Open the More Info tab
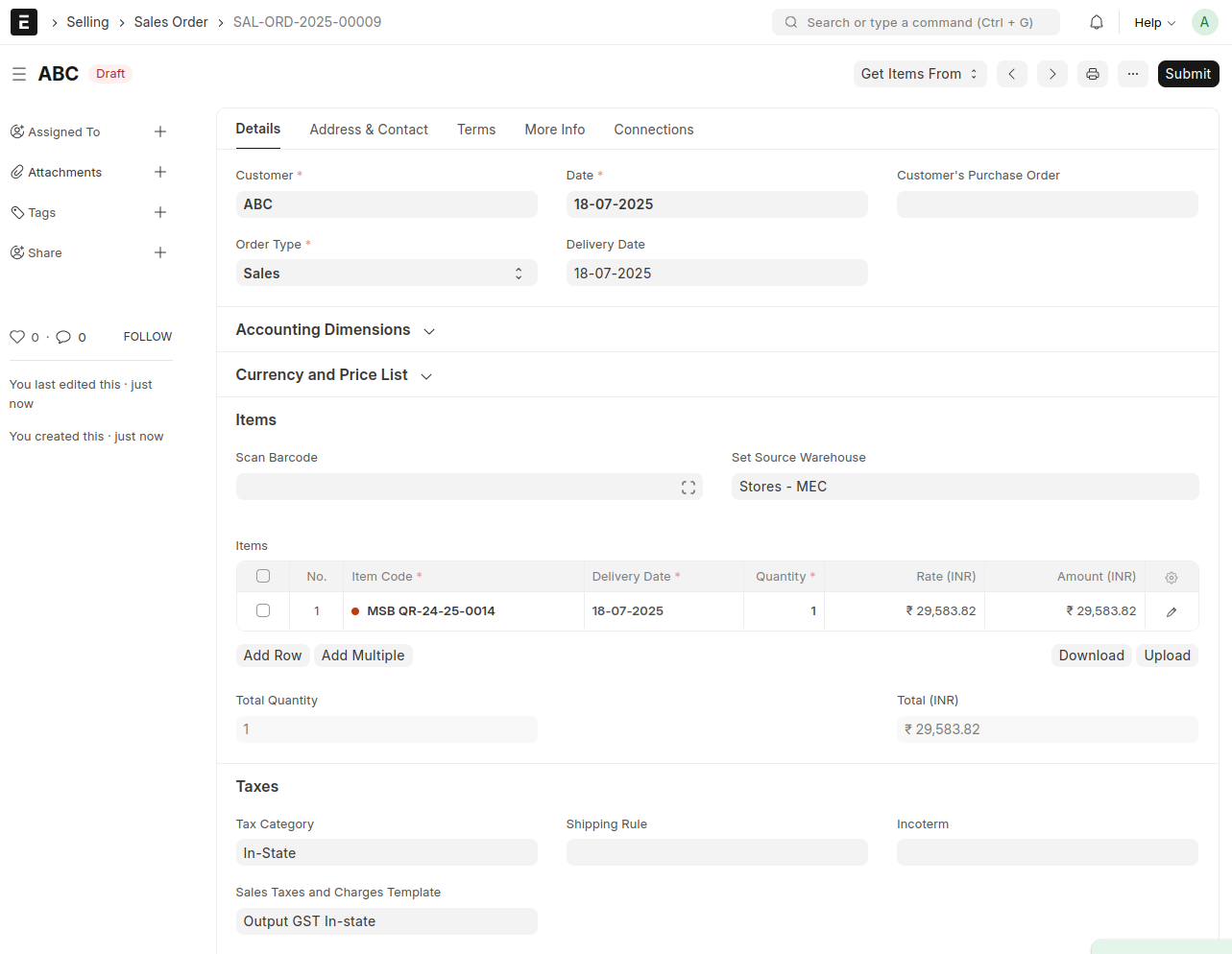The width and height of the screenshot is (1232, 954). 554,130
